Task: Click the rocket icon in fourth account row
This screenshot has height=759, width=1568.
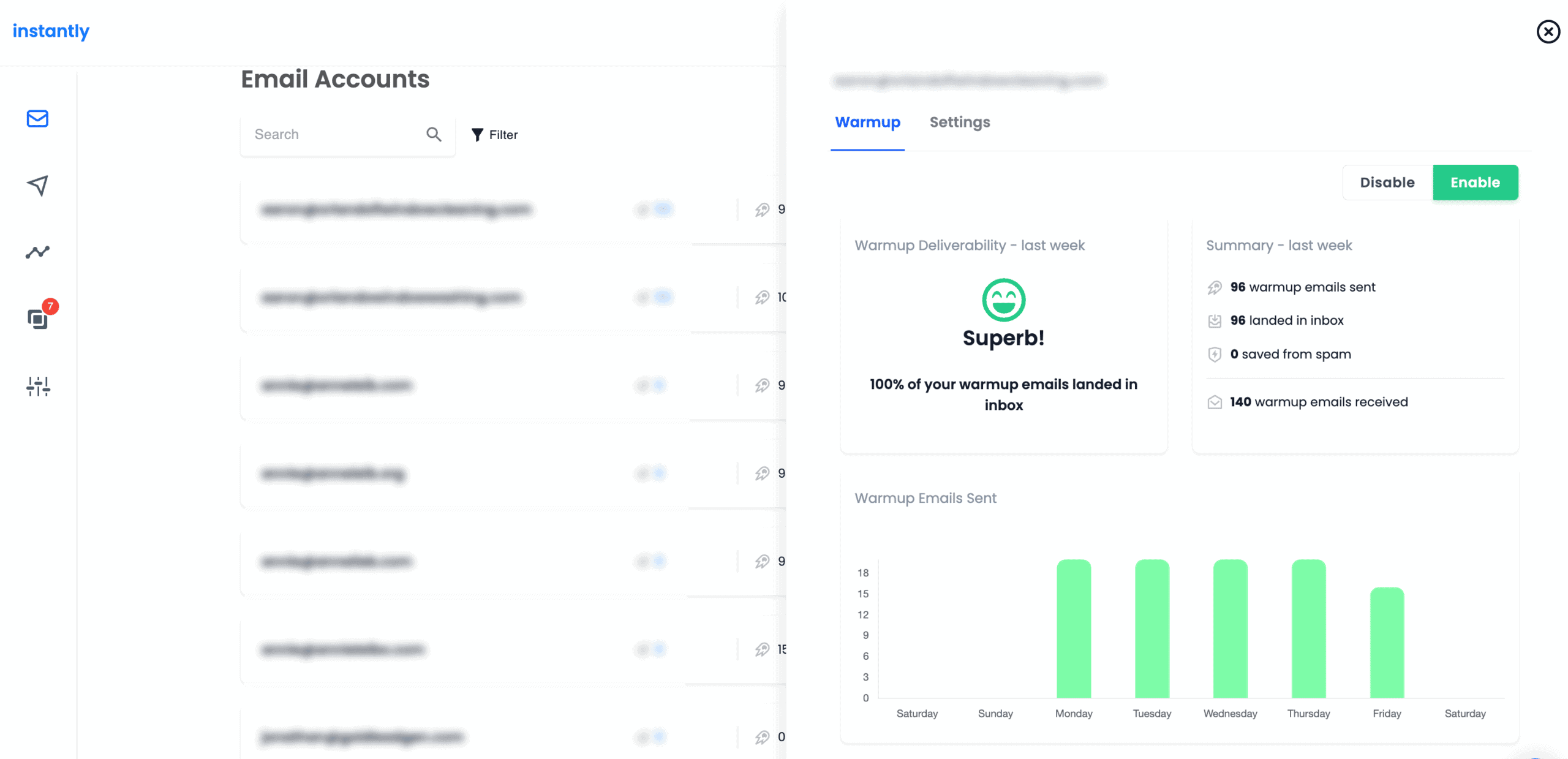Action: click(762, 473)
